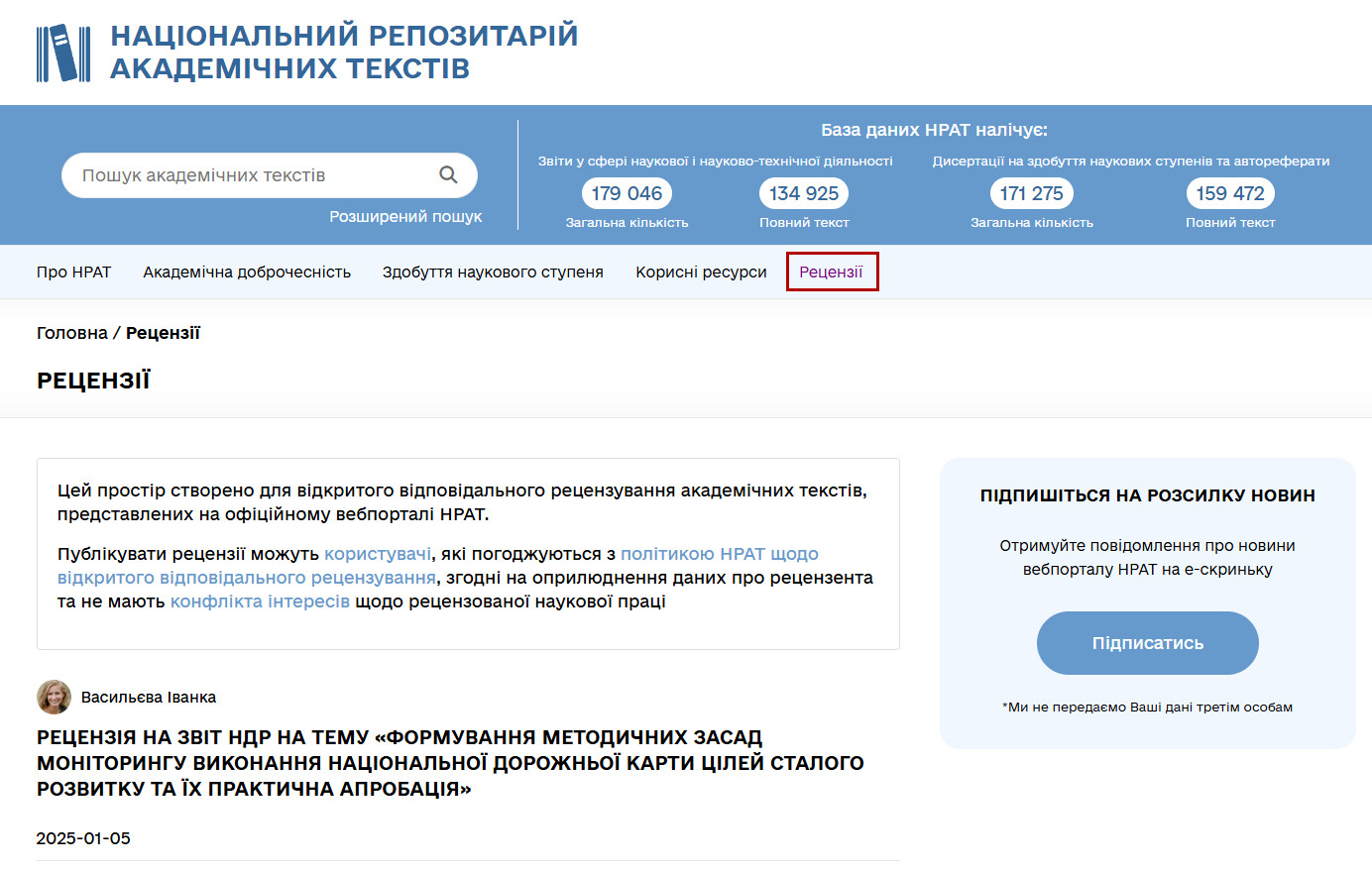
Task: Click the 134 925 reports full-text count
Action: point(804,193)
